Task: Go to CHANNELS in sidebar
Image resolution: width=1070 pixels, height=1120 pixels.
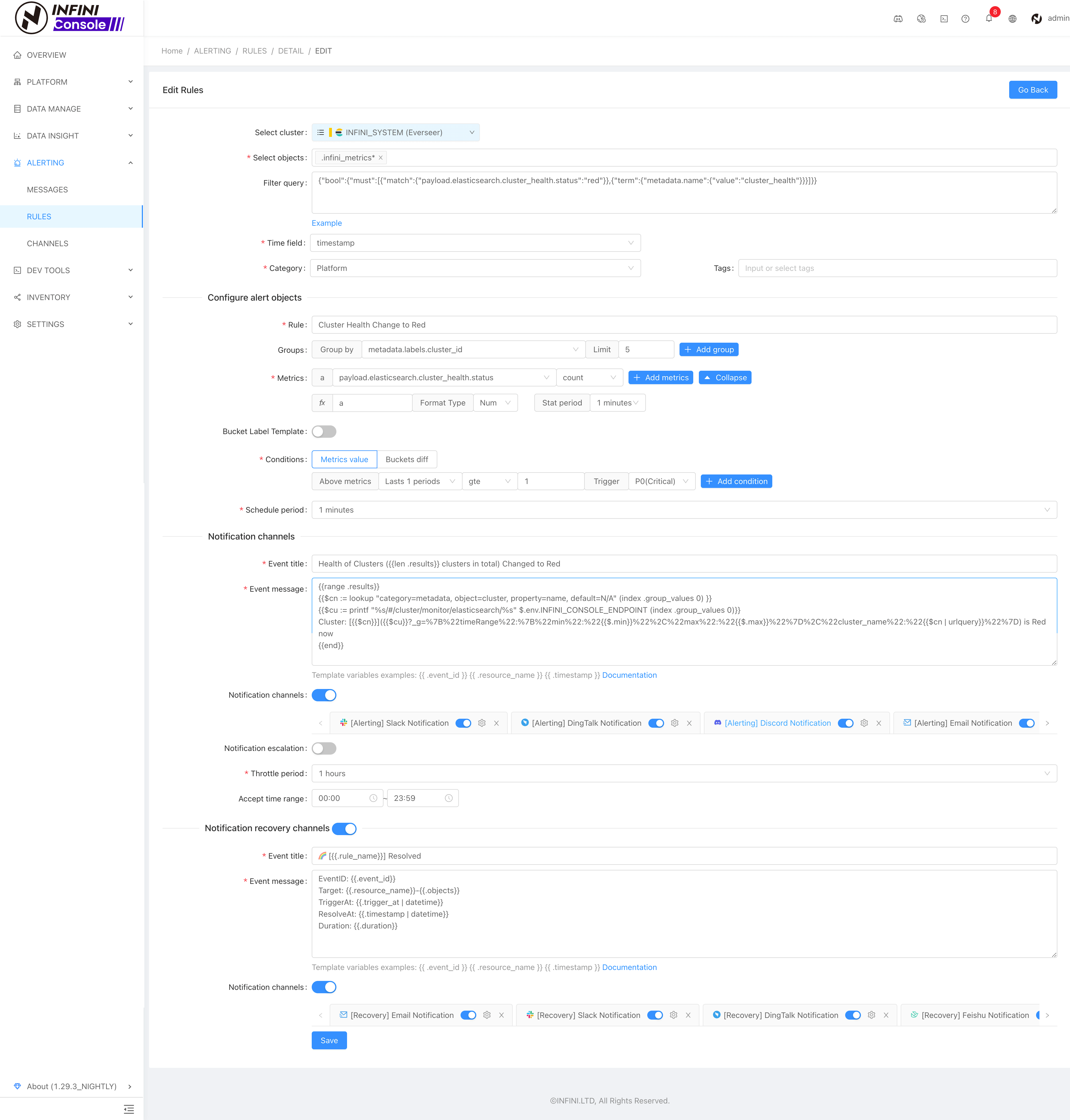Action: (x=47, y=243)
